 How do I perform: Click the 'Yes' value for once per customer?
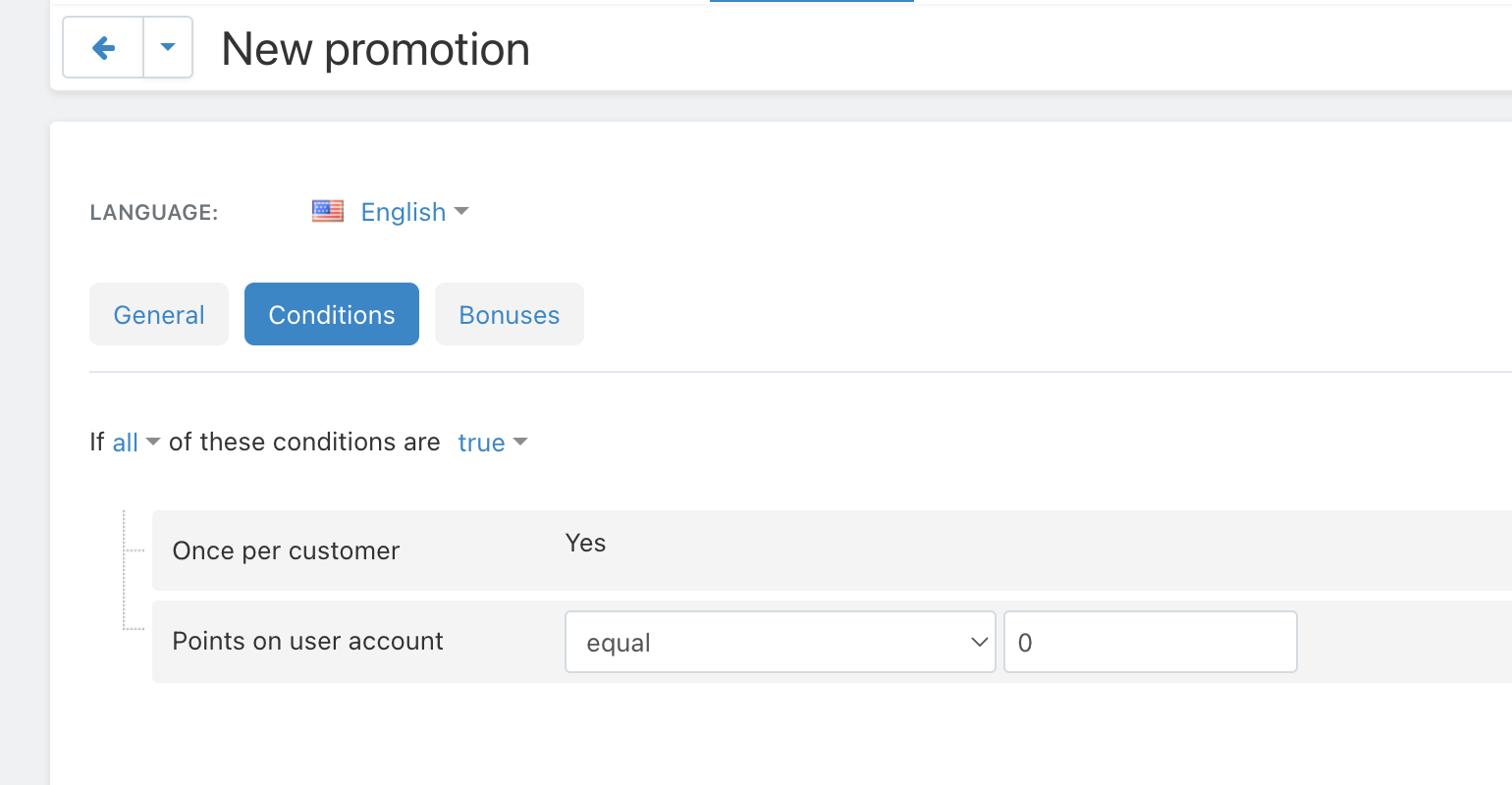point(585,543)
